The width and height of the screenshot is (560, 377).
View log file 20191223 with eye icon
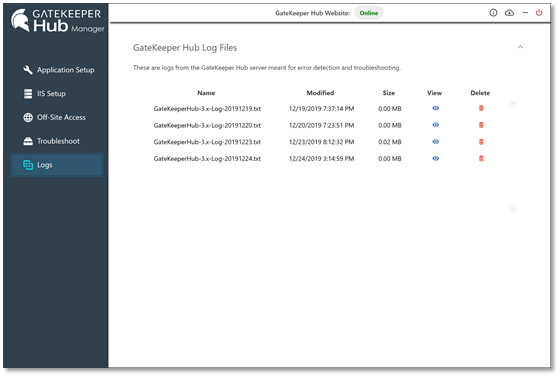point(435,142)
